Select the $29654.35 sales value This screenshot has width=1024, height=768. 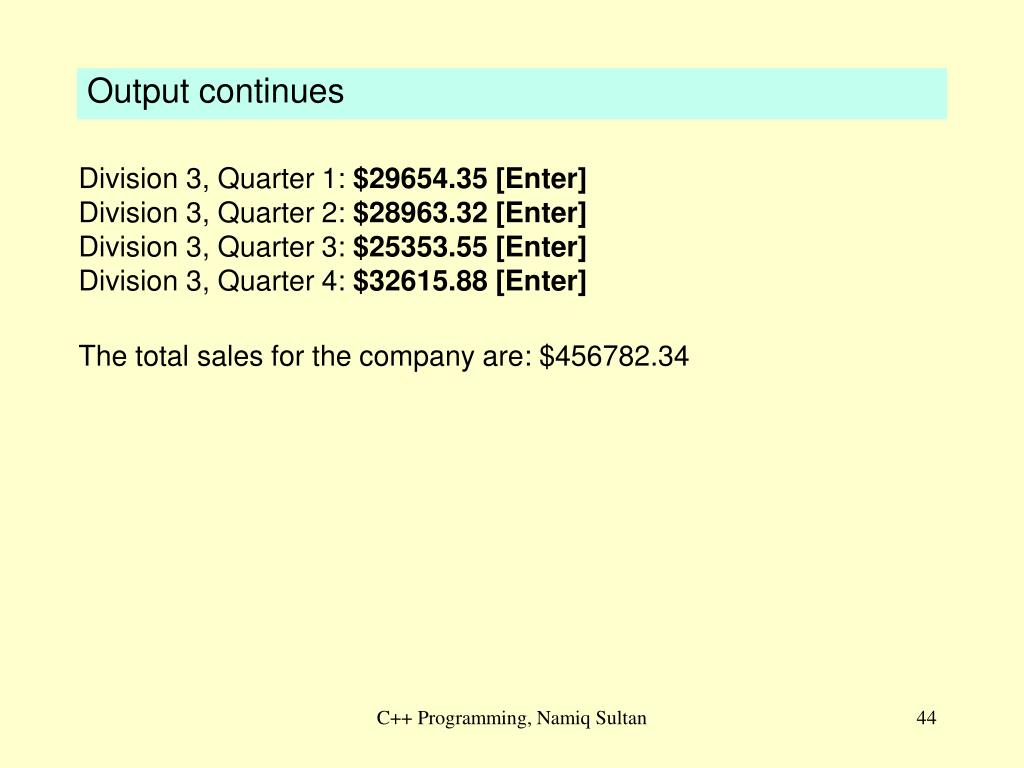[420, 179]
